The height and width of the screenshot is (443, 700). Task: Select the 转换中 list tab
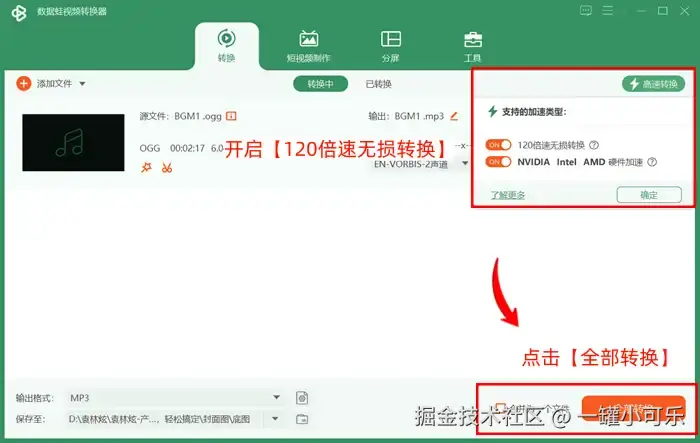[x=320, y=84]
